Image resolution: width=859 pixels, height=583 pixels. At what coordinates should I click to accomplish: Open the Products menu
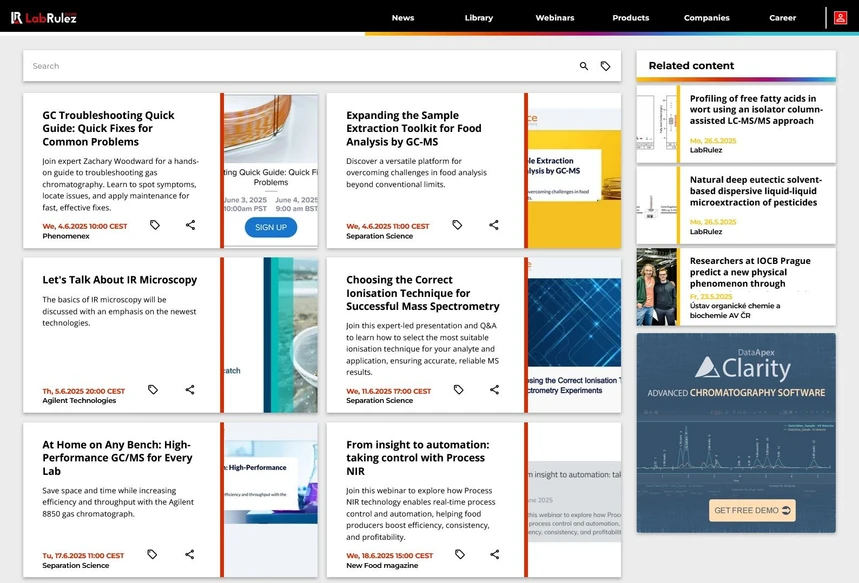point(631,18)
